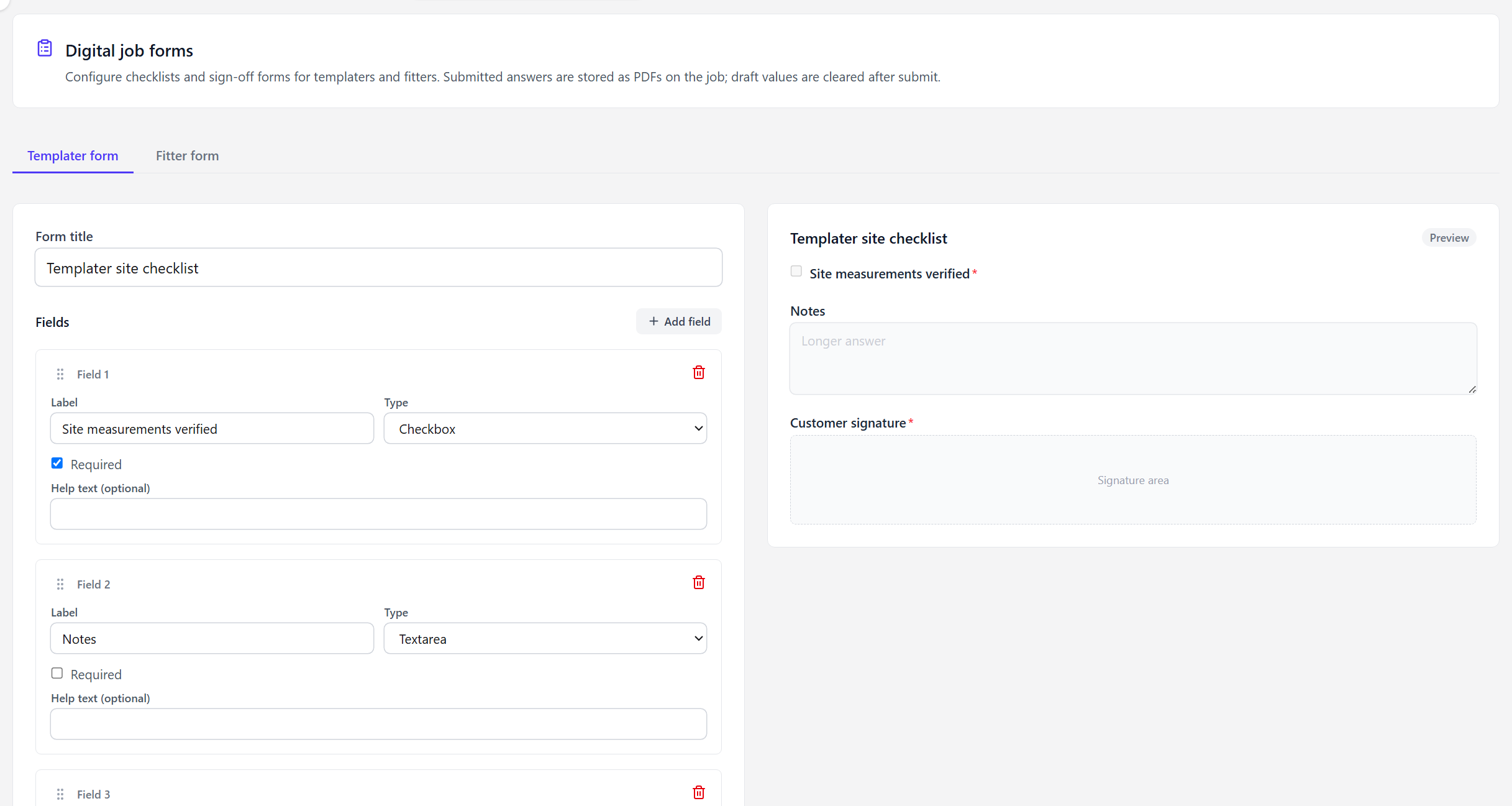Click the Notes label in preview
The height and width of the screenshot is (806, 1512).
pos(808,311)
